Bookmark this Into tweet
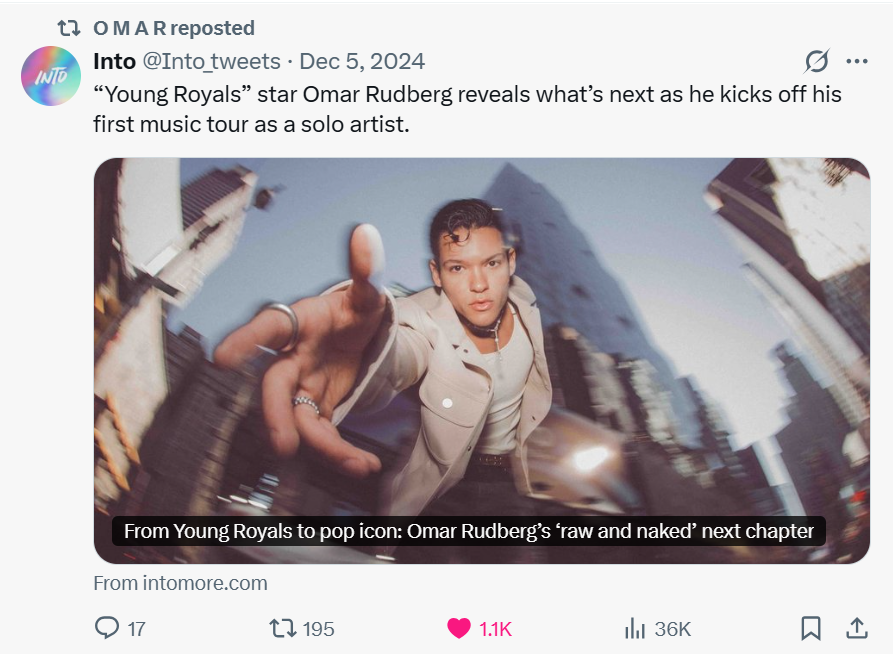This screenshot has height=654, width=893. (811, 628)
